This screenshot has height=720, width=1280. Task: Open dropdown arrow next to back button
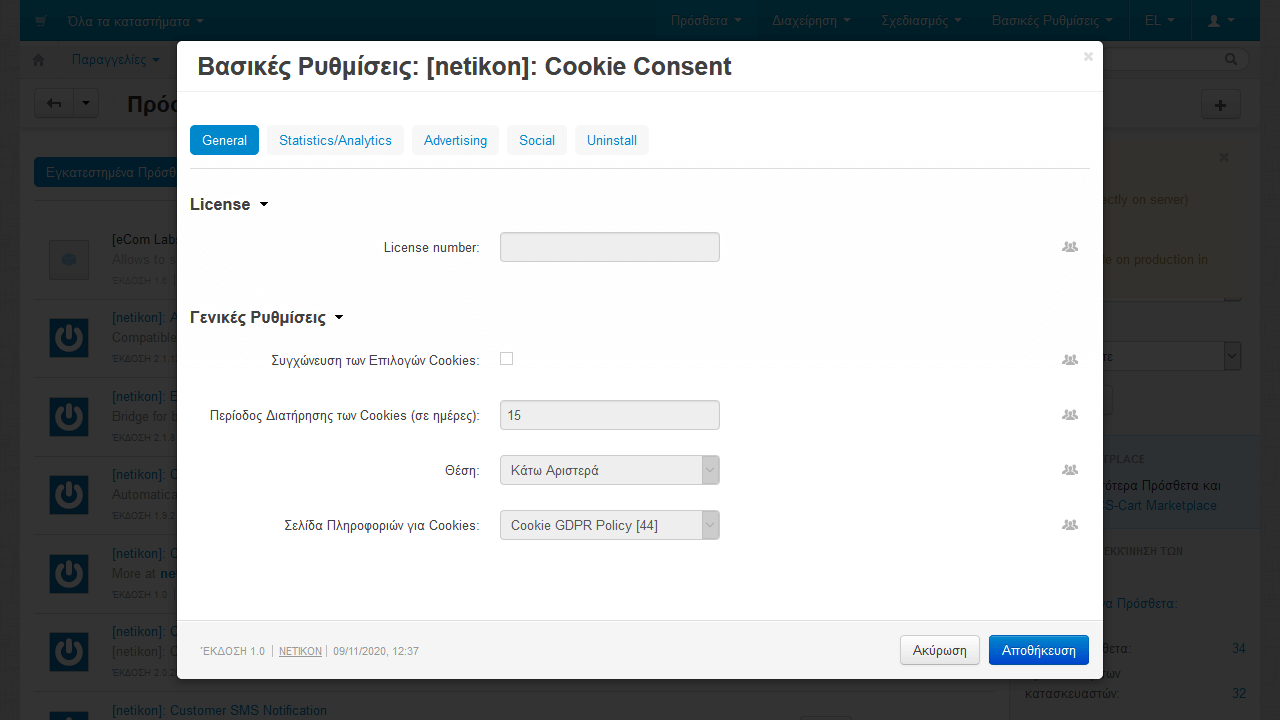pyautogui.click(x=86, y=104)
